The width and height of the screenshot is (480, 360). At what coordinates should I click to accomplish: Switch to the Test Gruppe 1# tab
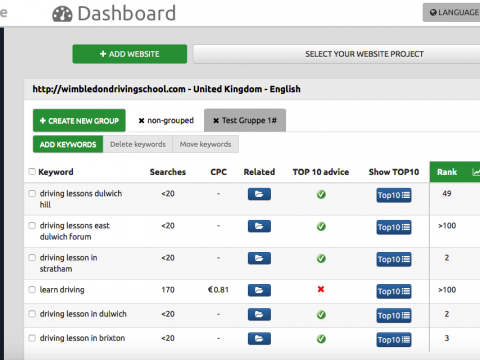(245, 120)
